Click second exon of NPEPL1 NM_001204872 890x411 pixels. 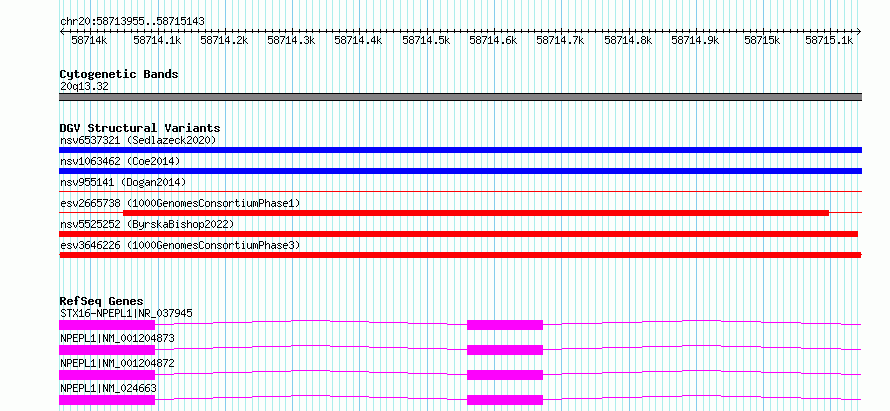point(505,375)
